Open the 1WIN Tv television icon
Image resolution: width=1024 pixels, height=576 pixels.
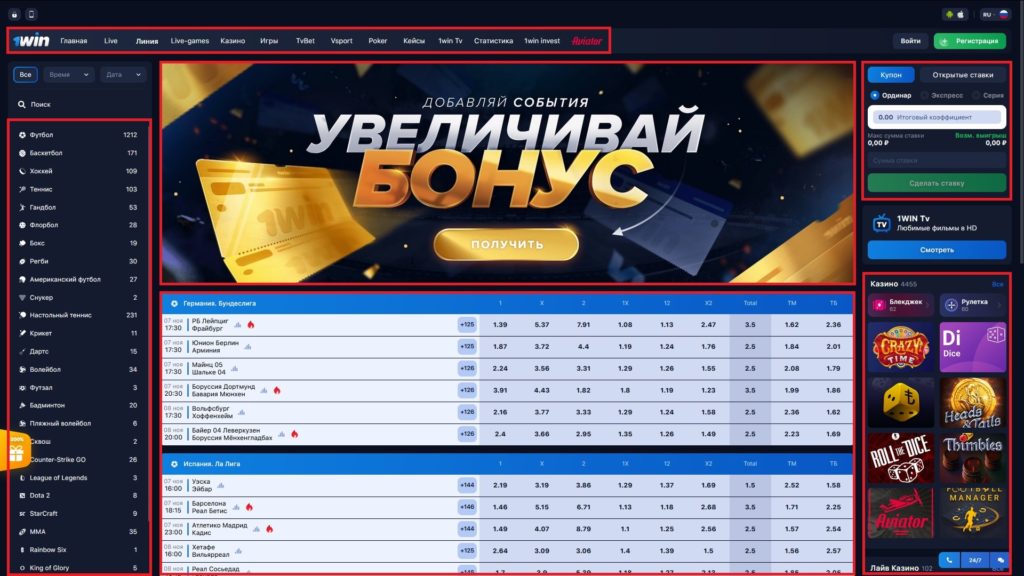tap(882, 223)
